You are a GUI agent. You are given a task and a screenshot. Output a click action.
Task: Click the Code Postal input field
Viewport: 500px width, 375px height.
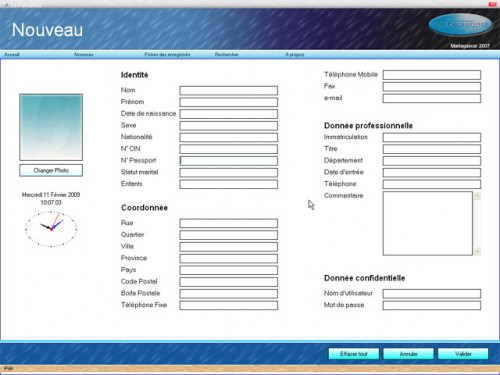coord(229,282)
